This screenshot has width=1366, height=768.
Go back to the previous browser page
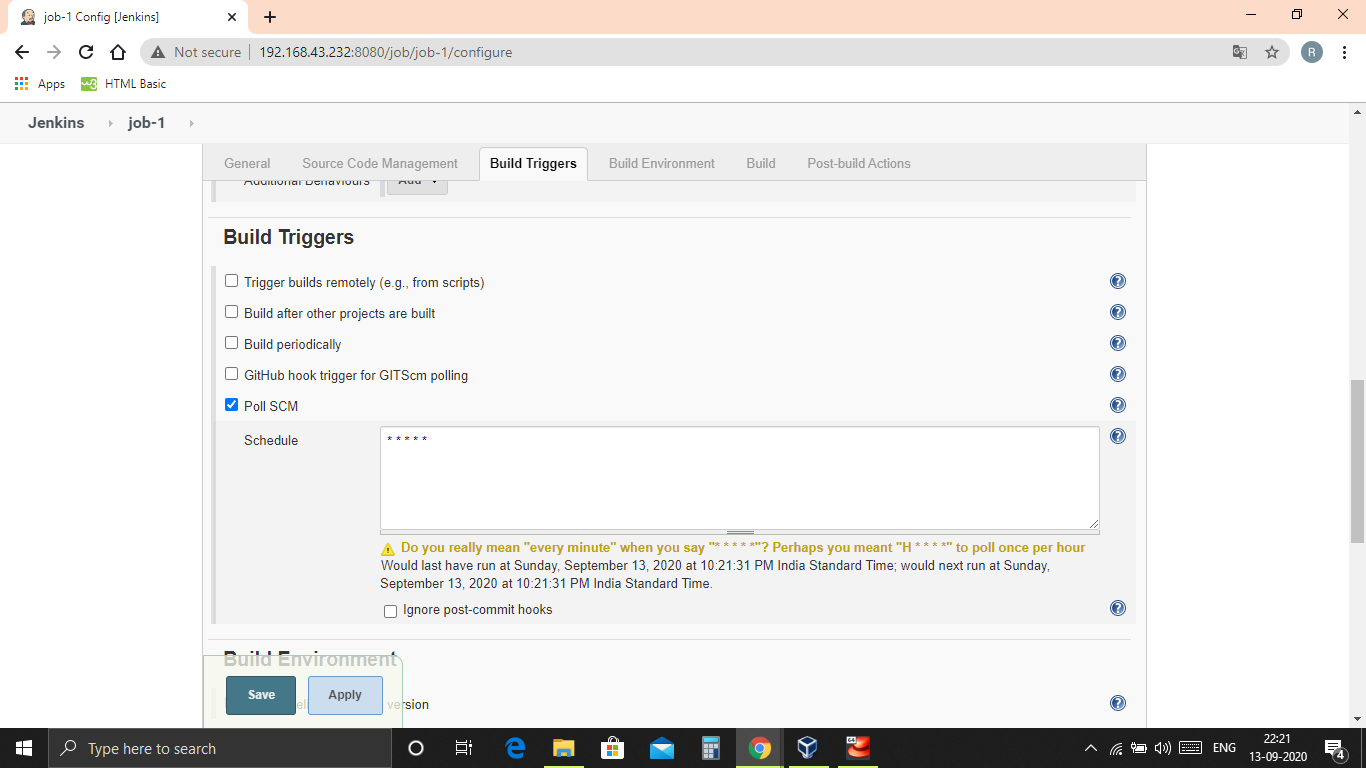[22, 52]
